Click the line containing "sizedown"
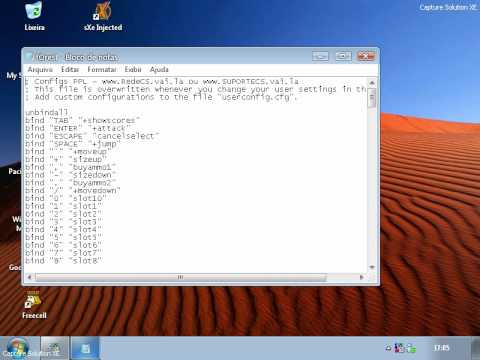480x360 pixels. (x=70, y=175)
